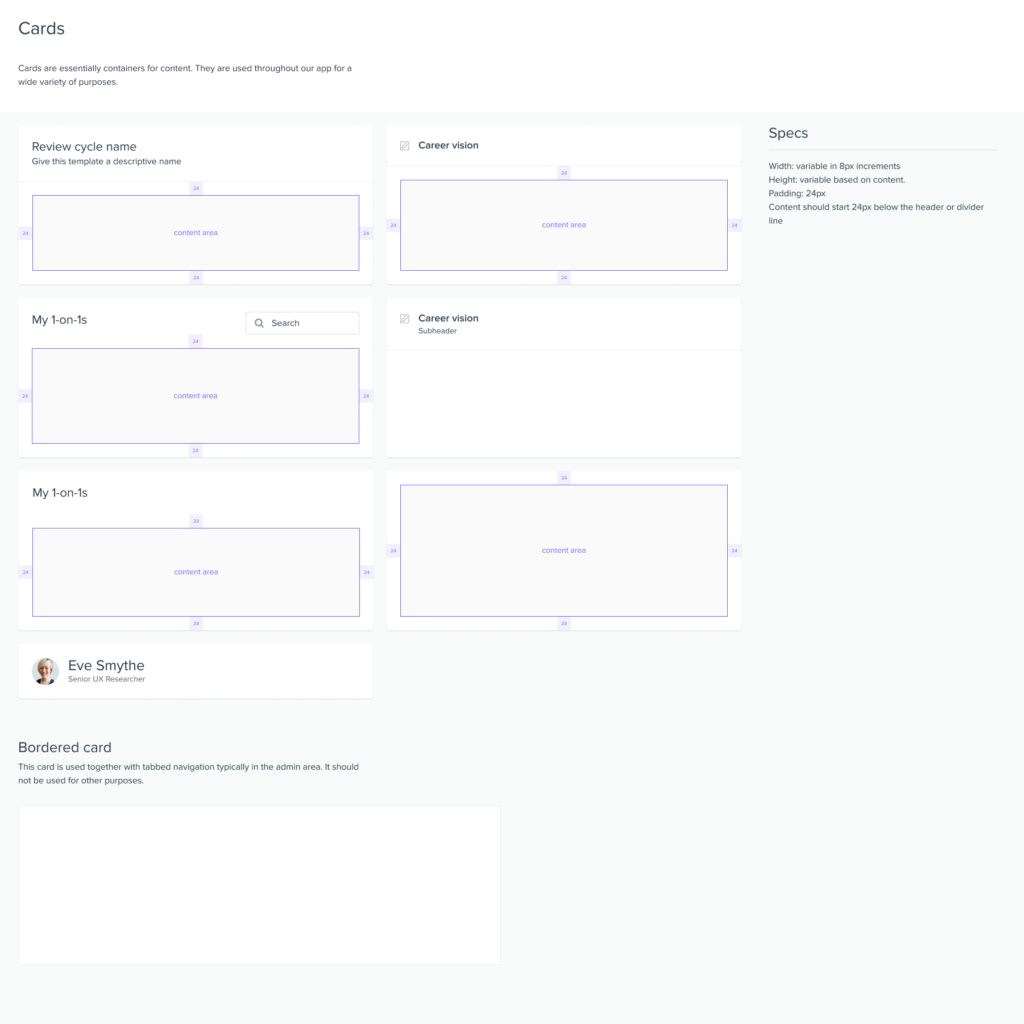Click the Specs heading
This screenshot has width=1024, height=1024.
tap(788, 133)
